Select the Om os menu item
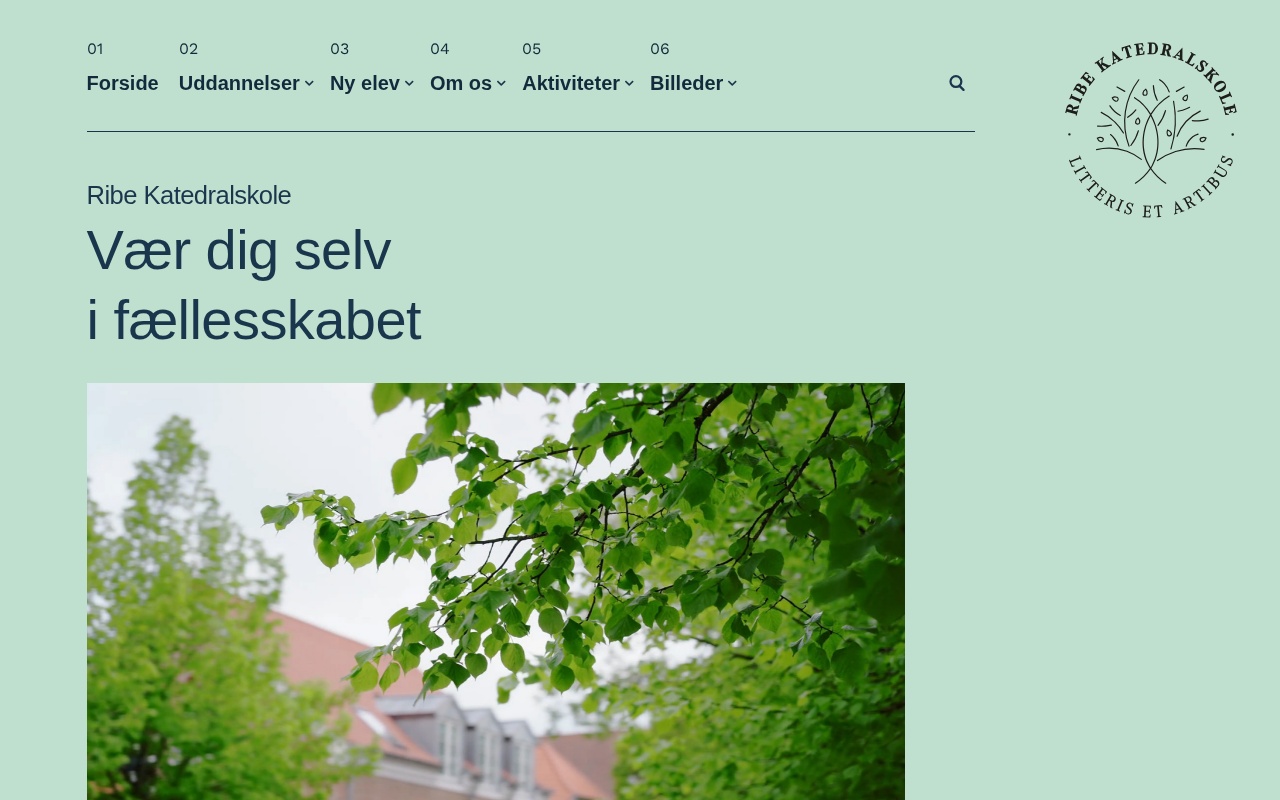 (x=461, y=83)
